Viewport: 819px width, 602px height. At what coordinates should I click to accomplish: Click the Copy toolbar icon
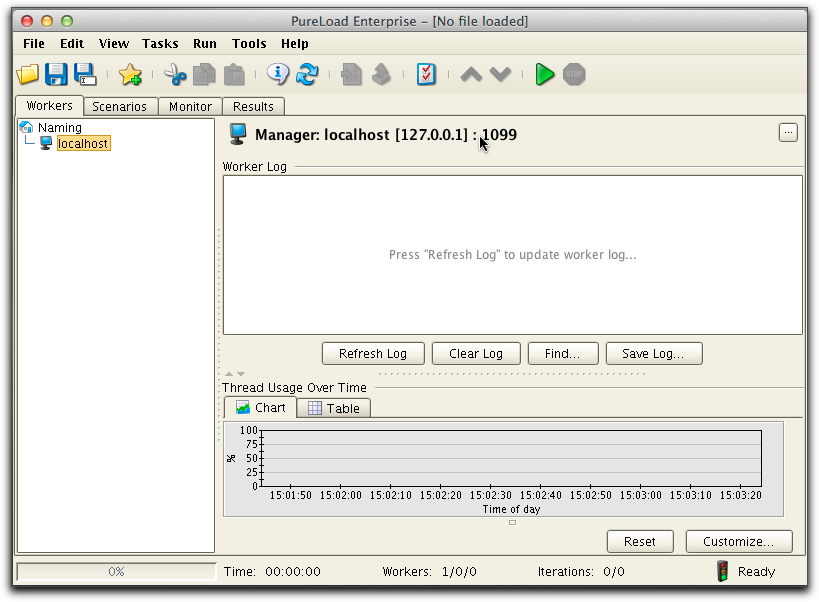[x=204, y=74]
